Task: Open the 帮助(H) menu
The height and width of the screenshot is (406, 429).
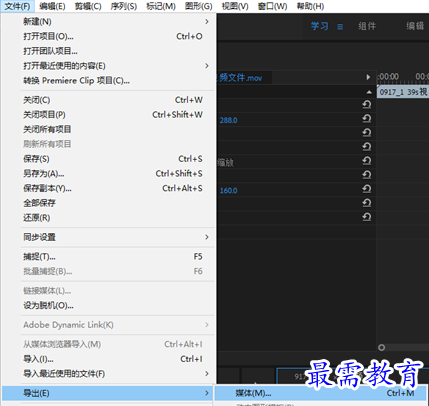Action: [310, 6]
